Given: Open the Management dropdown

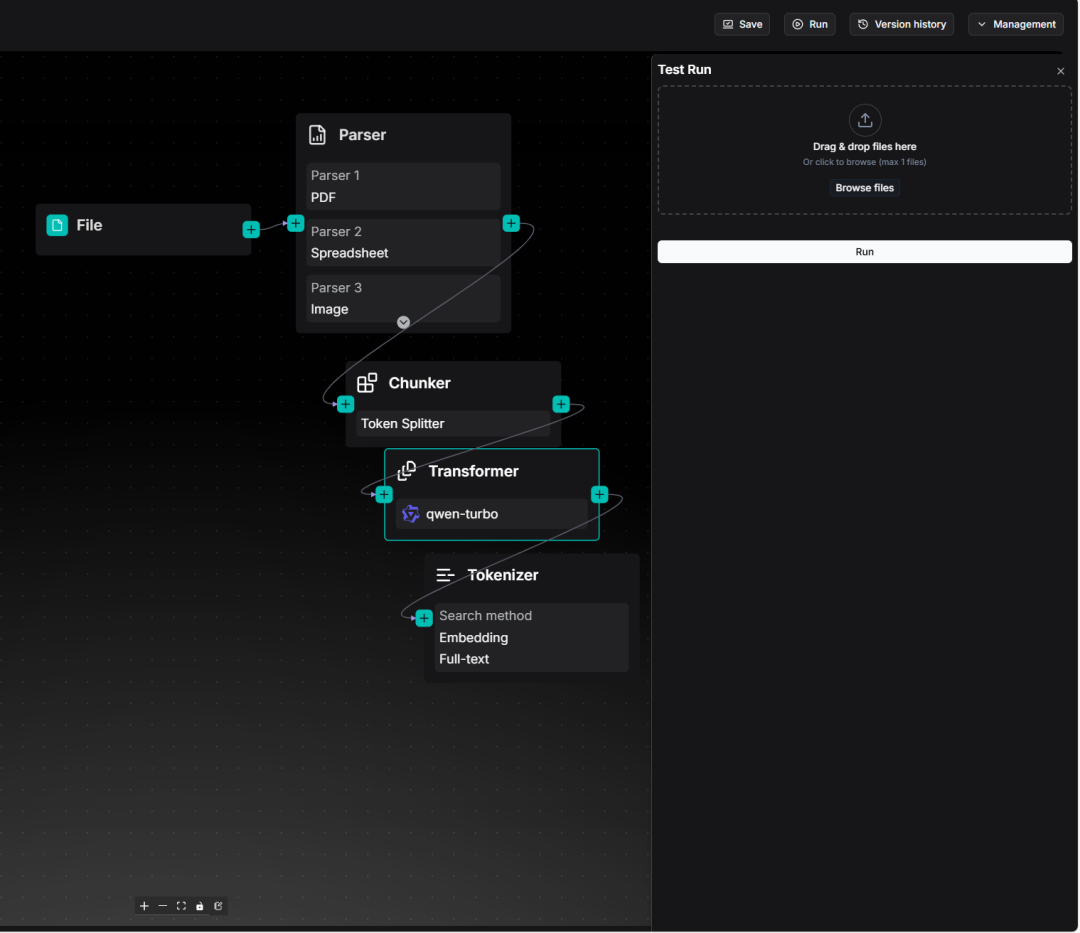Looking at the screenshot, I should click(x=1016, y=24).
